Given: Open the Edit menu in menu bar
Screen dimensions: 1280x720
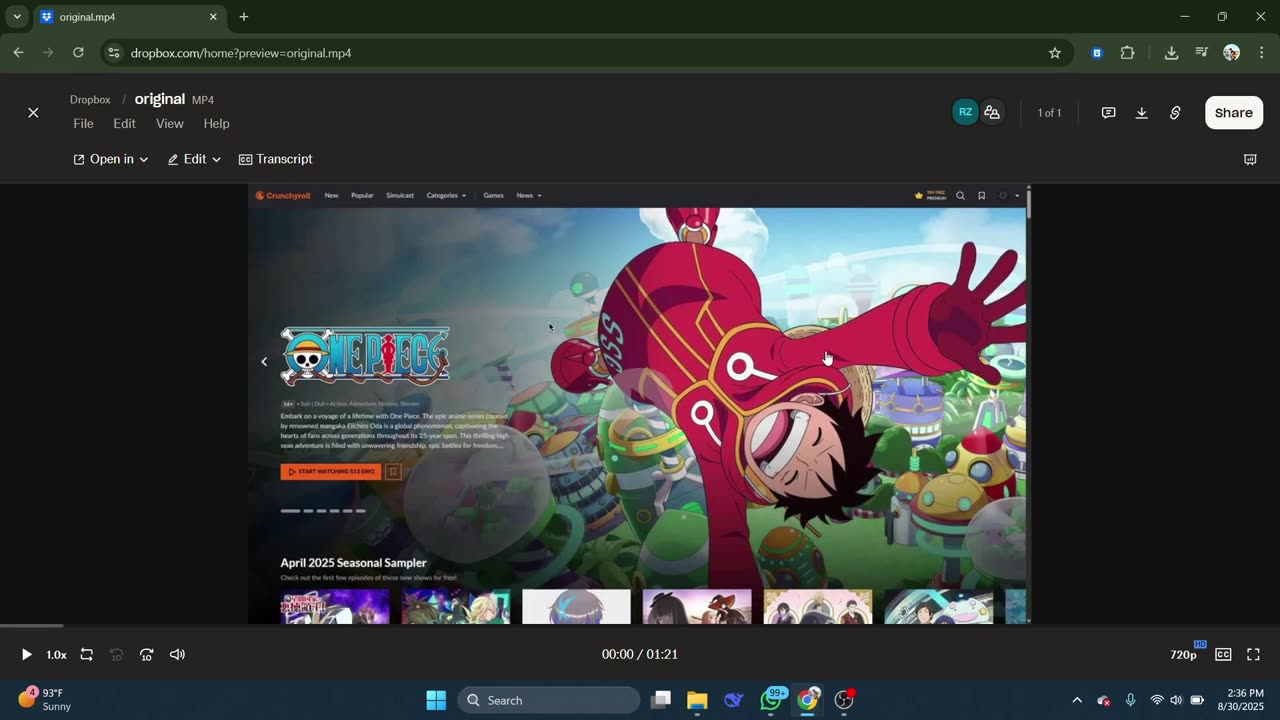Looking at the screenshot, I should 124,124.
